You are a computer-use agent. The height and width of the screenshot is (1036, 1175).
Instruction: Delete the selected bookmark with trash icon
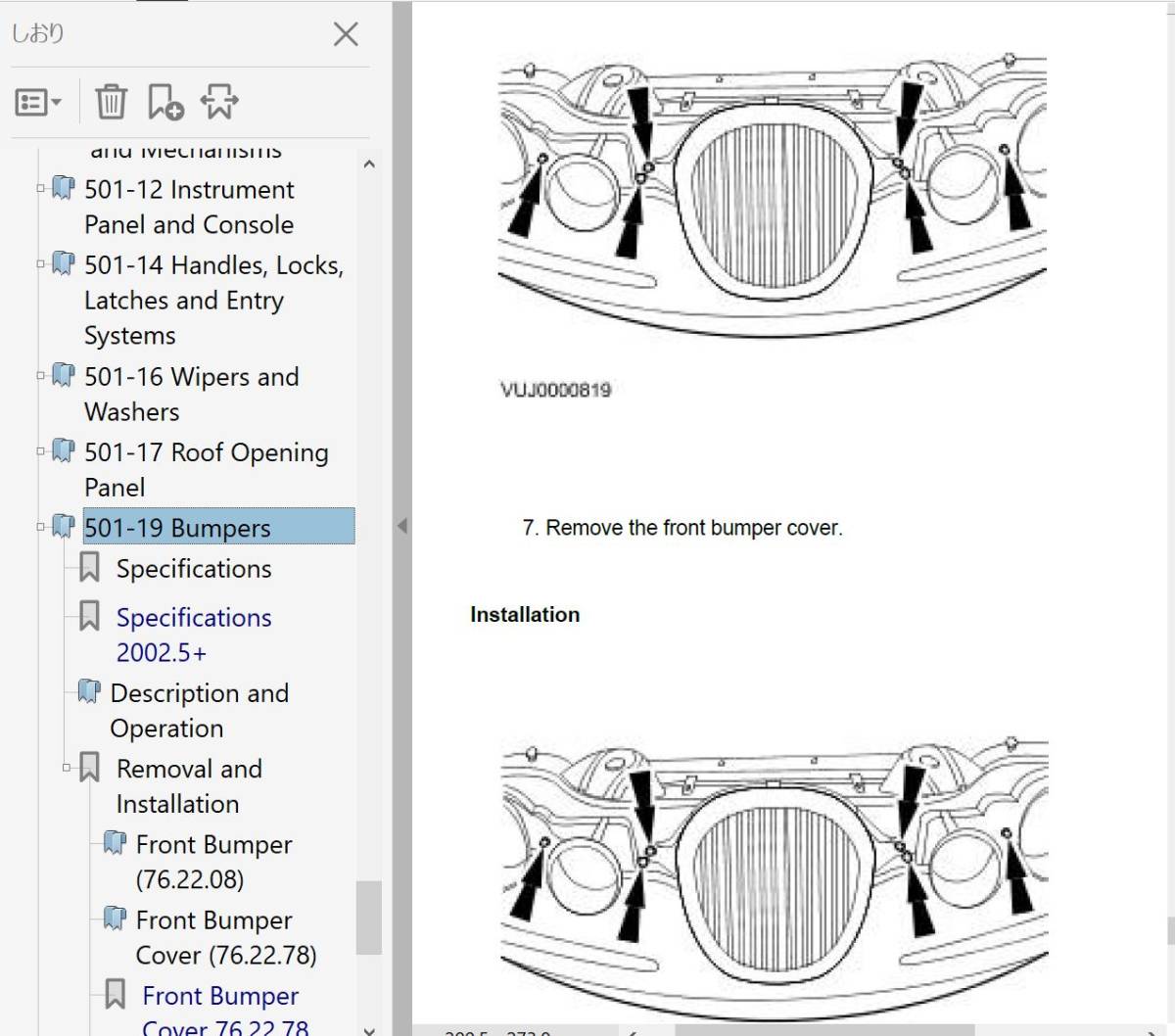click(x=111, y=101)
